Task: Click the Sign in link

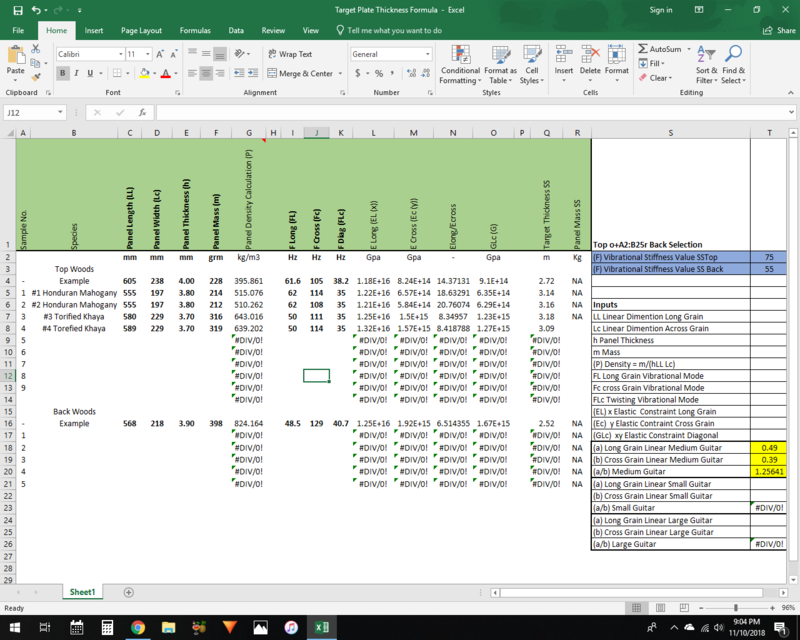Action: (x=661, y=10)
